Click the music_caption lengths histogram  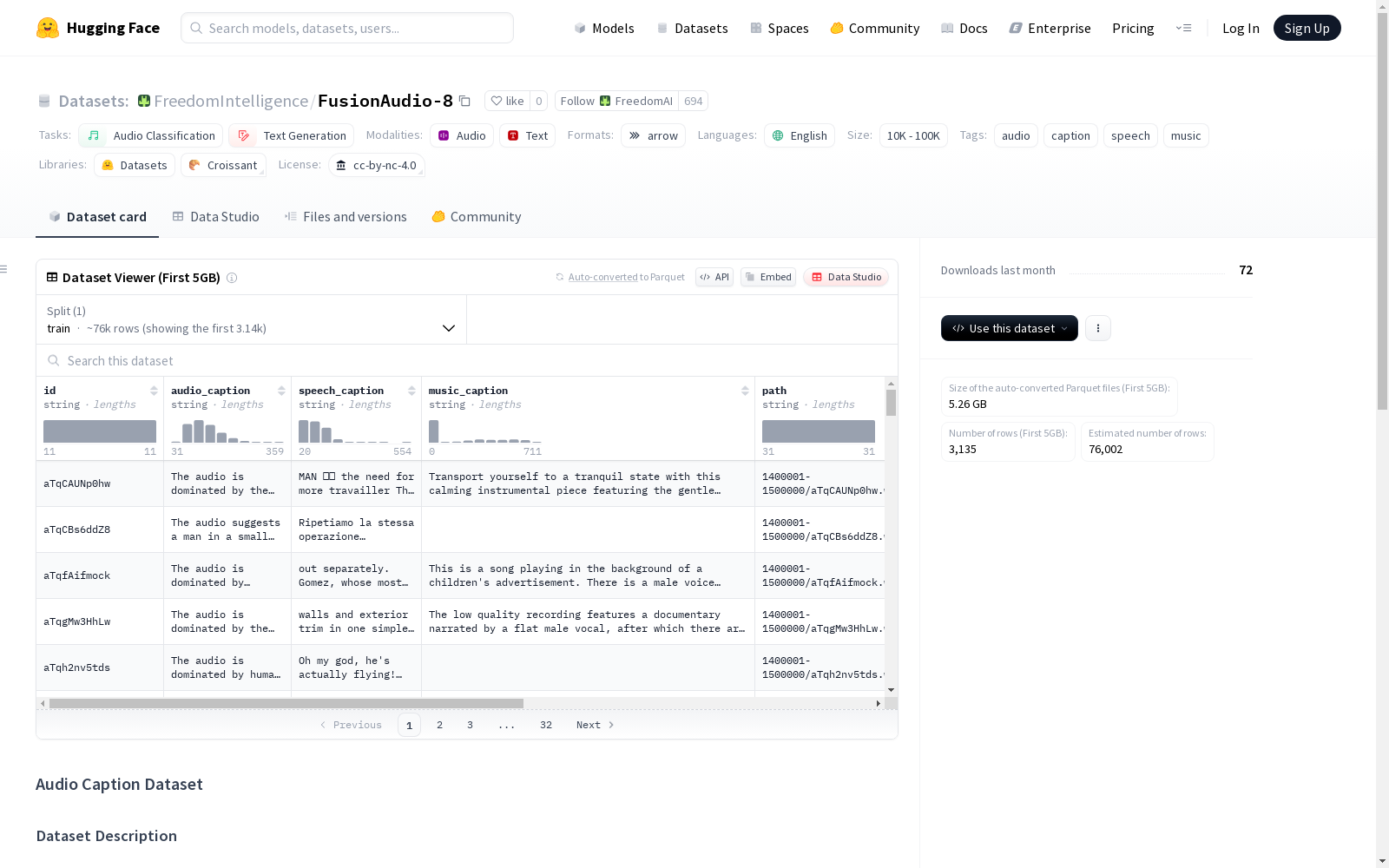(x=485, y=431)
